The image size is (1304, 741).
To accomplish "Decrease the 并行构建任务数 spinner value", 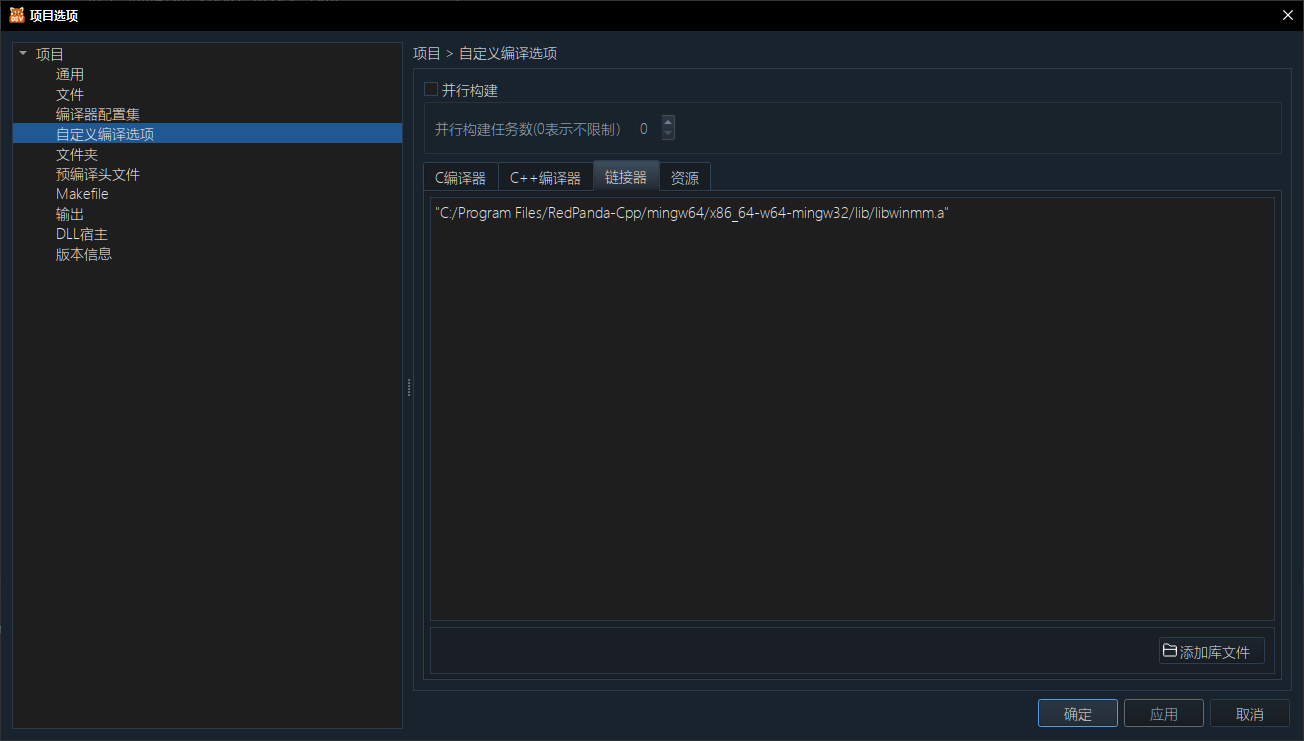I will pyautogui.click(x=668, y=134).
